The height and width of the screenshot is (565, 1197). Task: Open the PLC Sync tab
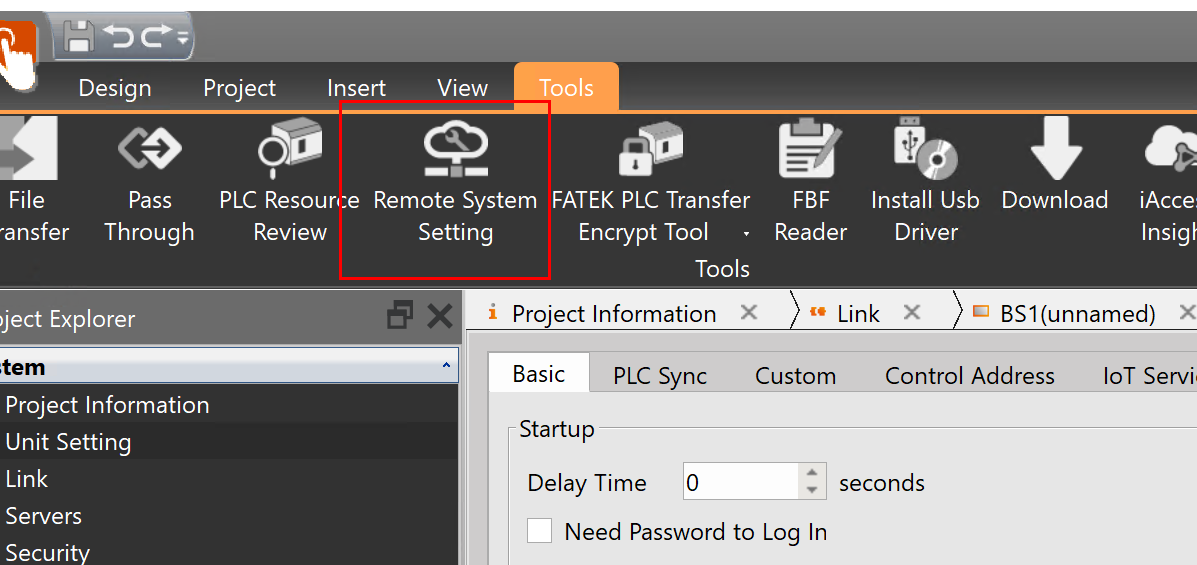coord(659,376)
